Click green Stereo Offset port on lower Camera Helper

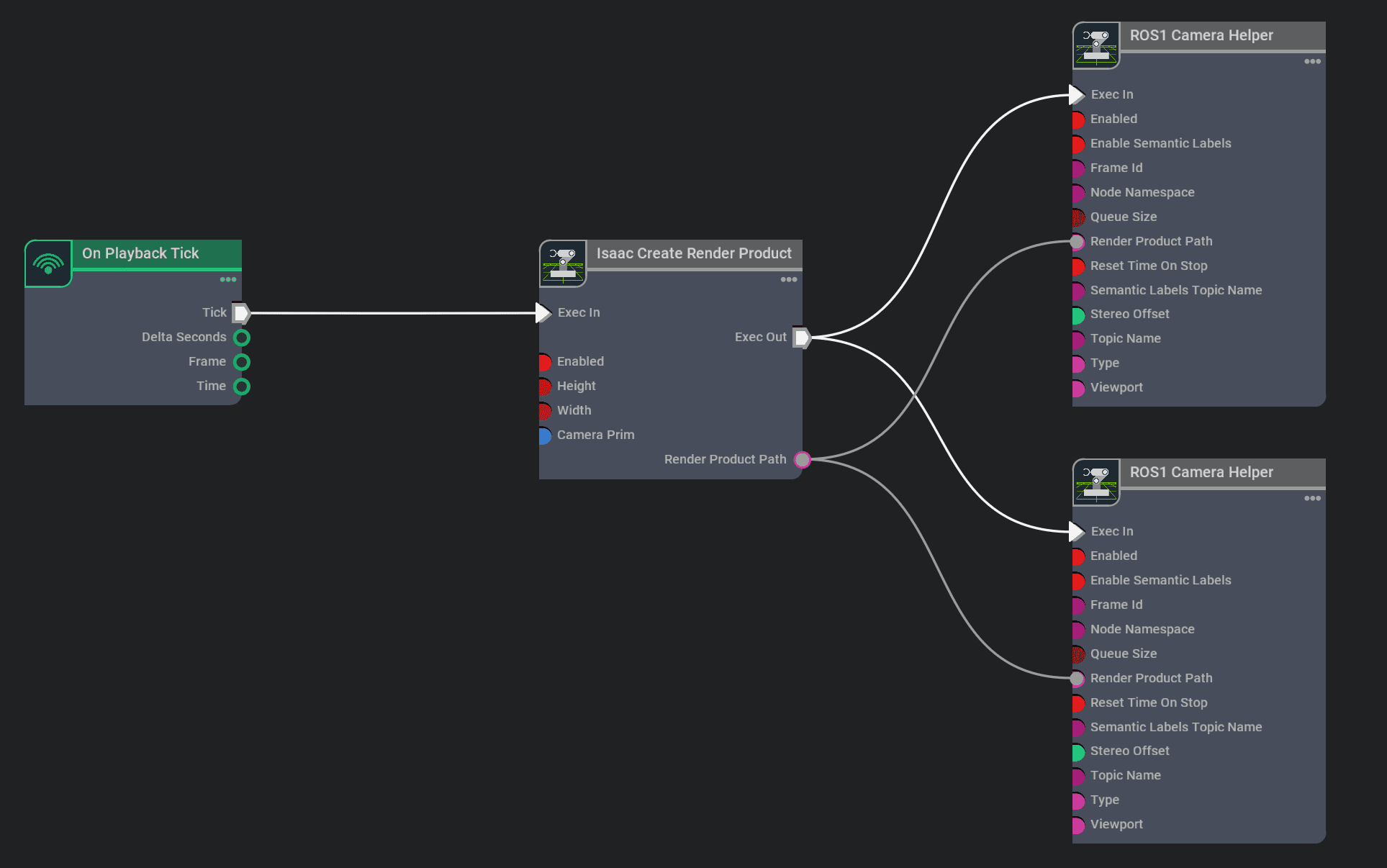click(x=1078, y=751)
